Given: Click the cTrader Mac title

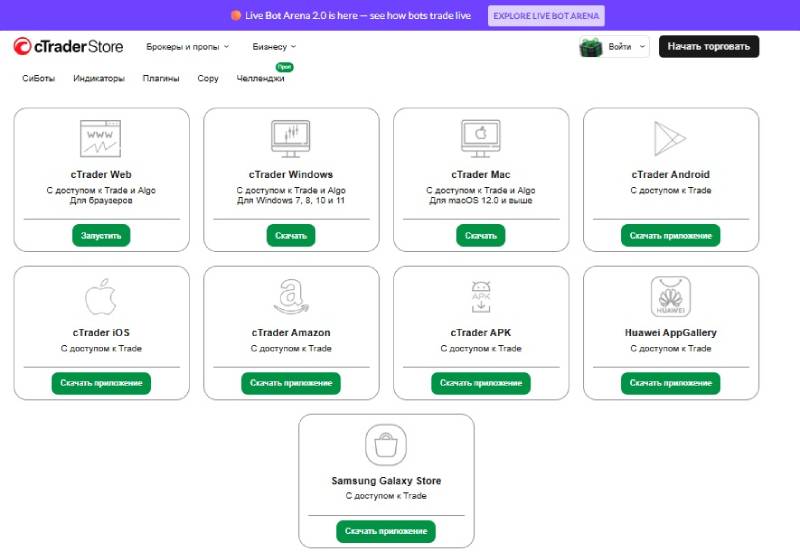Looking at the screenshot, I should [x=481, y=174].
